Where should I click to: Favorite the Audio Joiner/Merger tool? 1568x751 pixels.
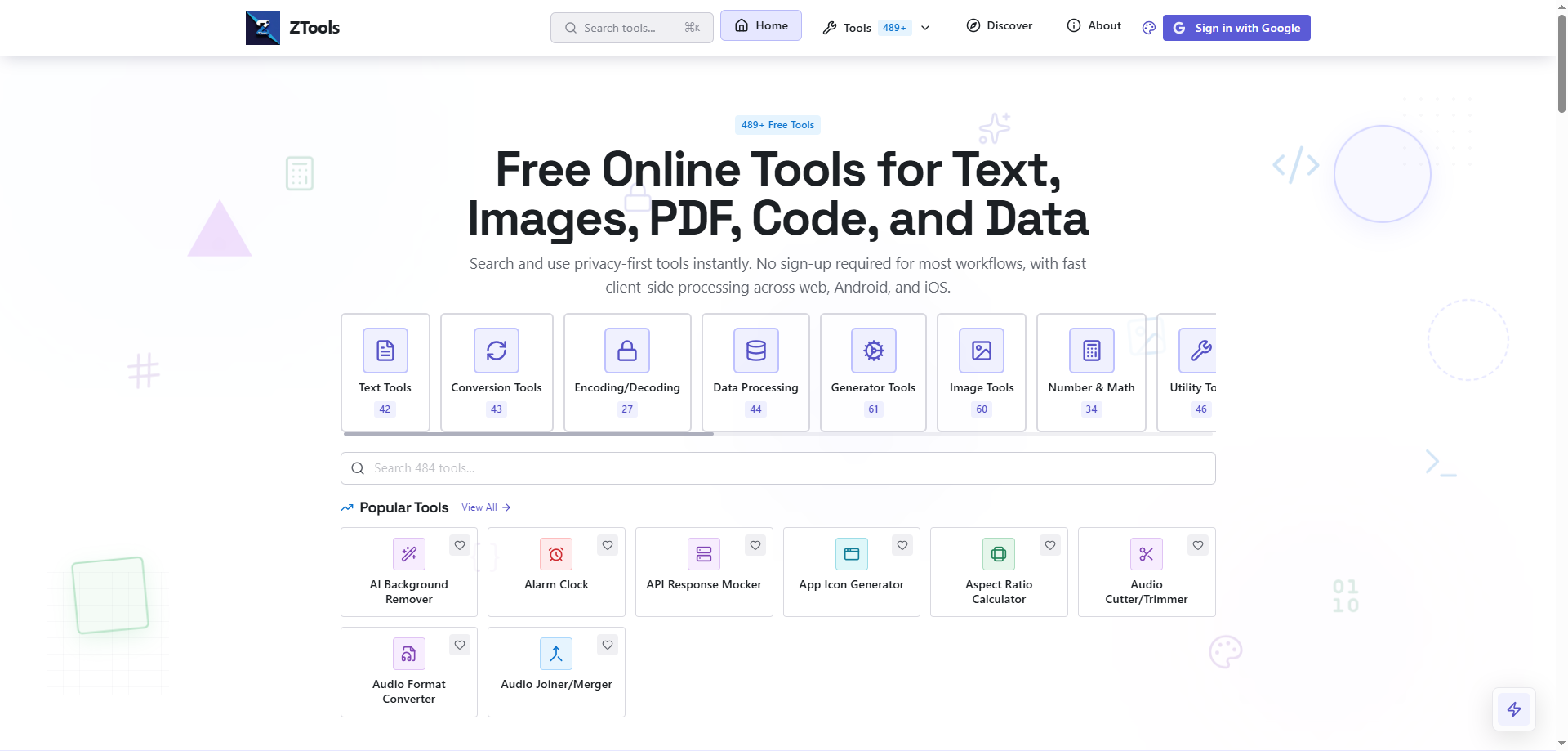coord(607,645)
